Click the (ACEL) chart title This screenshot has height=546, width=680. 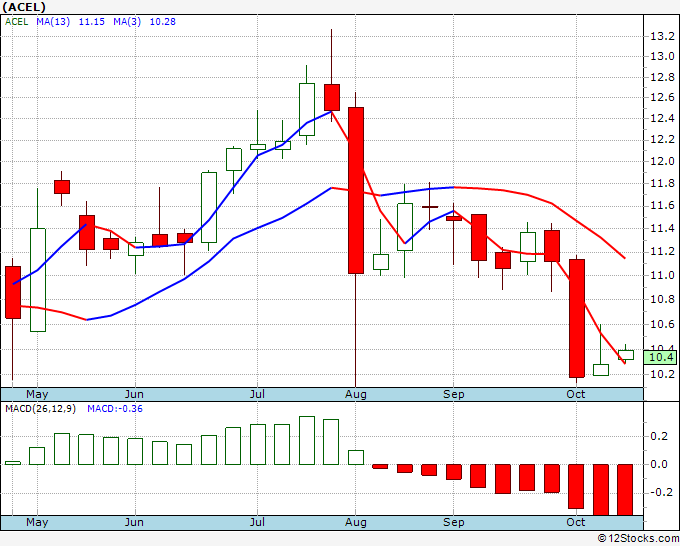[x=24, y=7]
